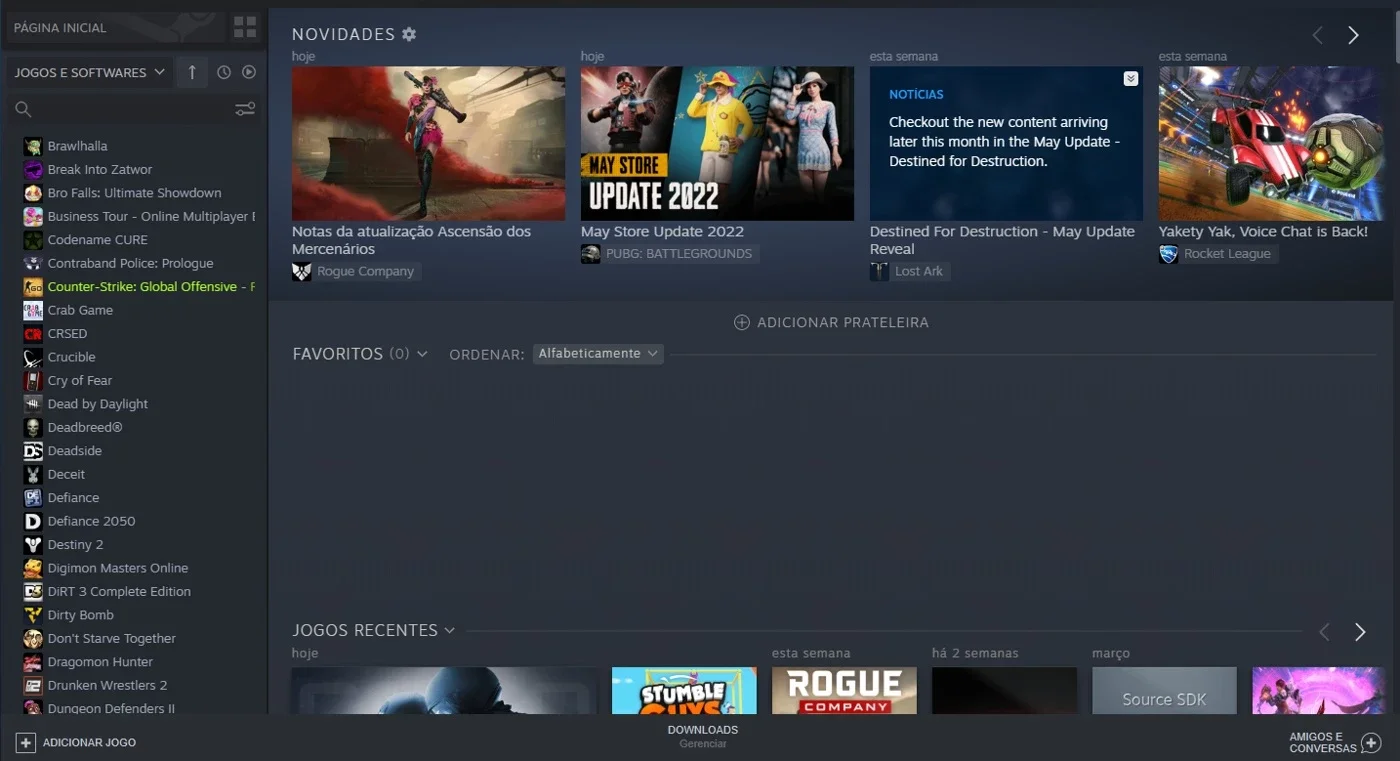Viewport: 1400px width, 761px height.
Task: Click the ready-to-play filter icon in sidebar
Action: coord(249,72)
